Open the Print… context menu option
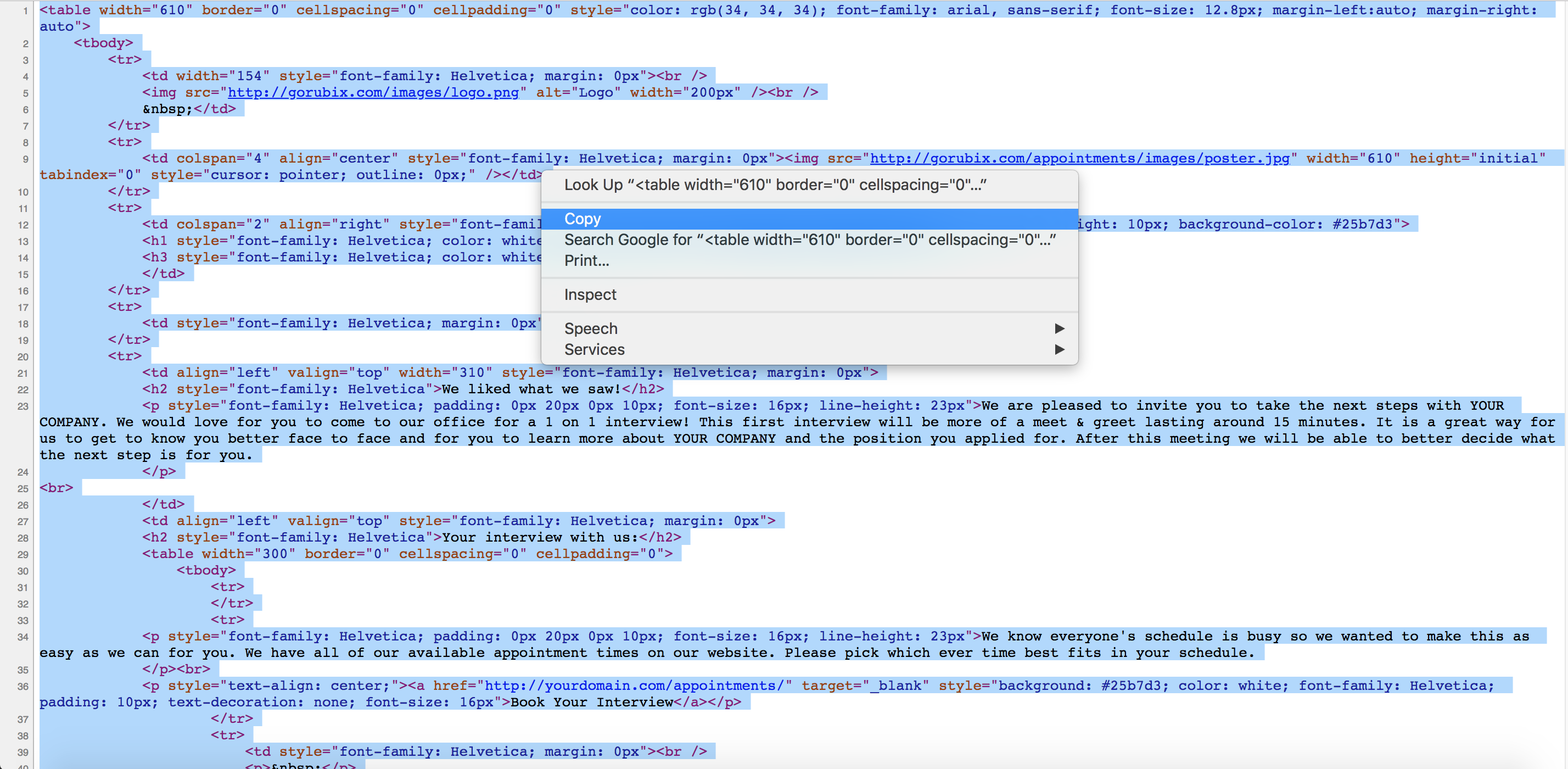 point(809,260)
